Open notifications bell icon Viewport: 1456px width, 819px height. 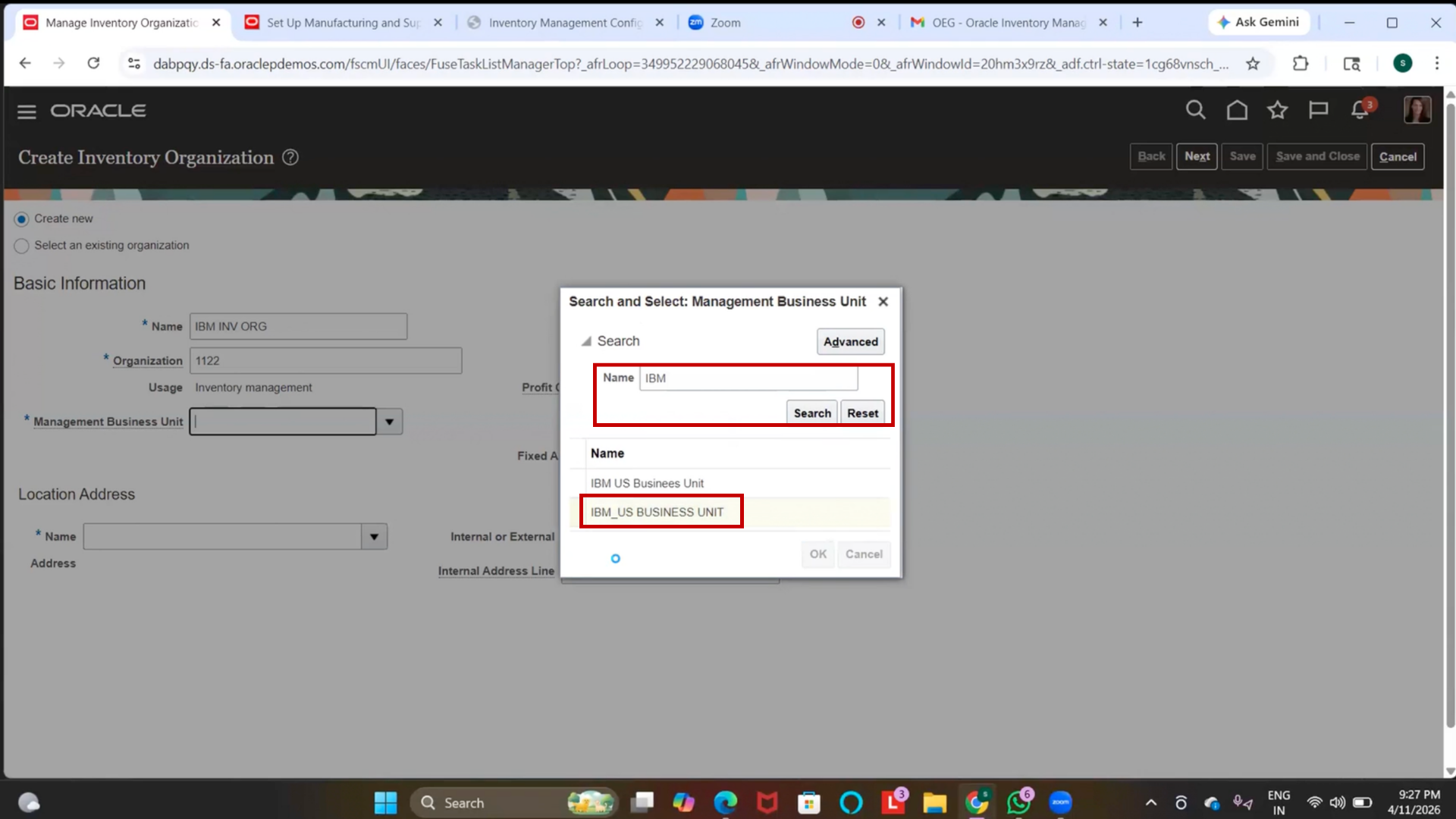[1360, 111]
